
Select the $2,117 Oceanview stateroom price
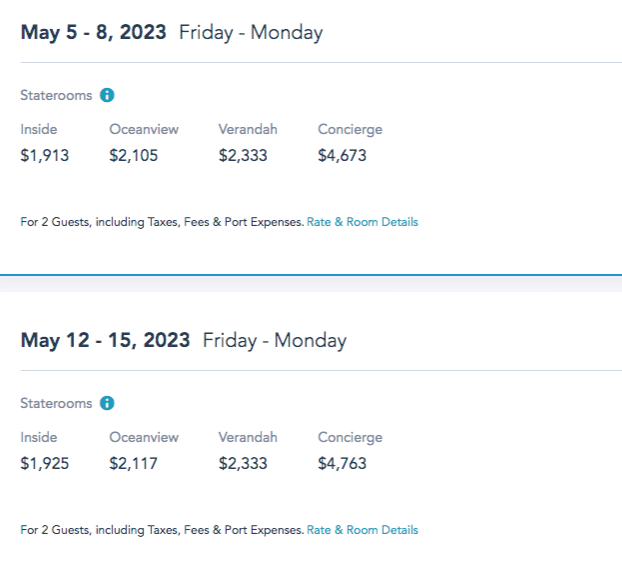click(134, 463)
